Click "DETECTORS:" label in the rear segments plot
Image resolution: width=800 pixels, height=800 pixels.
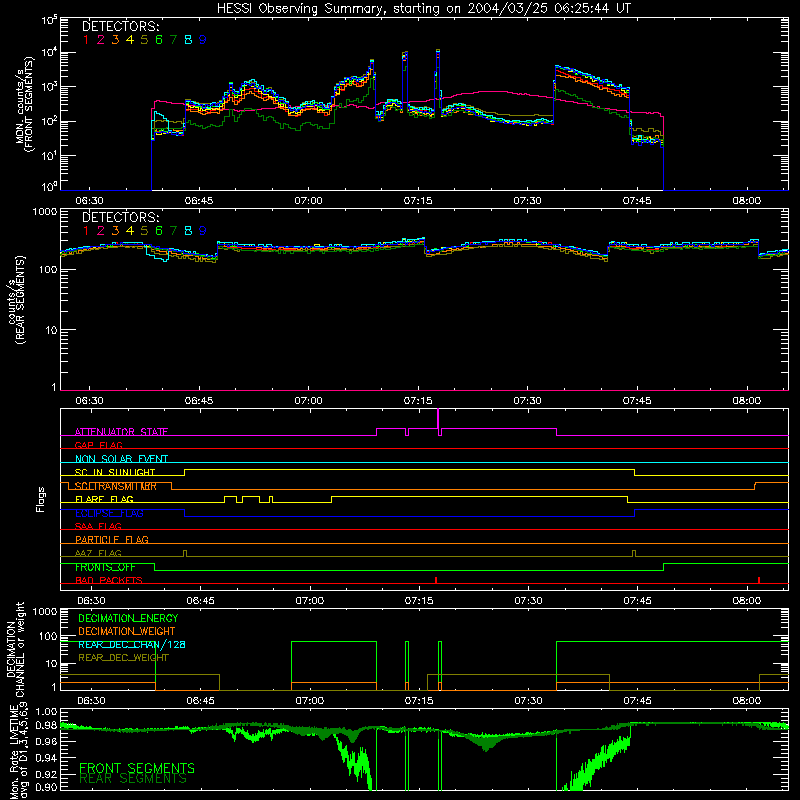121,217
